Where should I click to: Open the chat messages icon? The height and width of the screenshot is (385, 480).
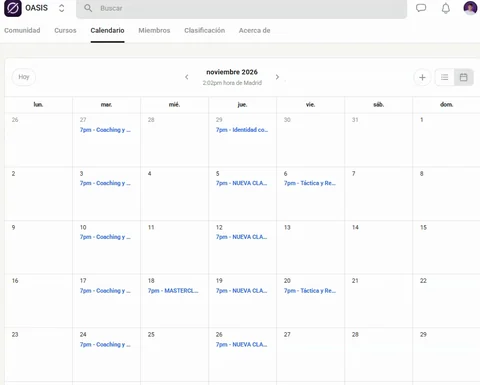click(421, 8)
